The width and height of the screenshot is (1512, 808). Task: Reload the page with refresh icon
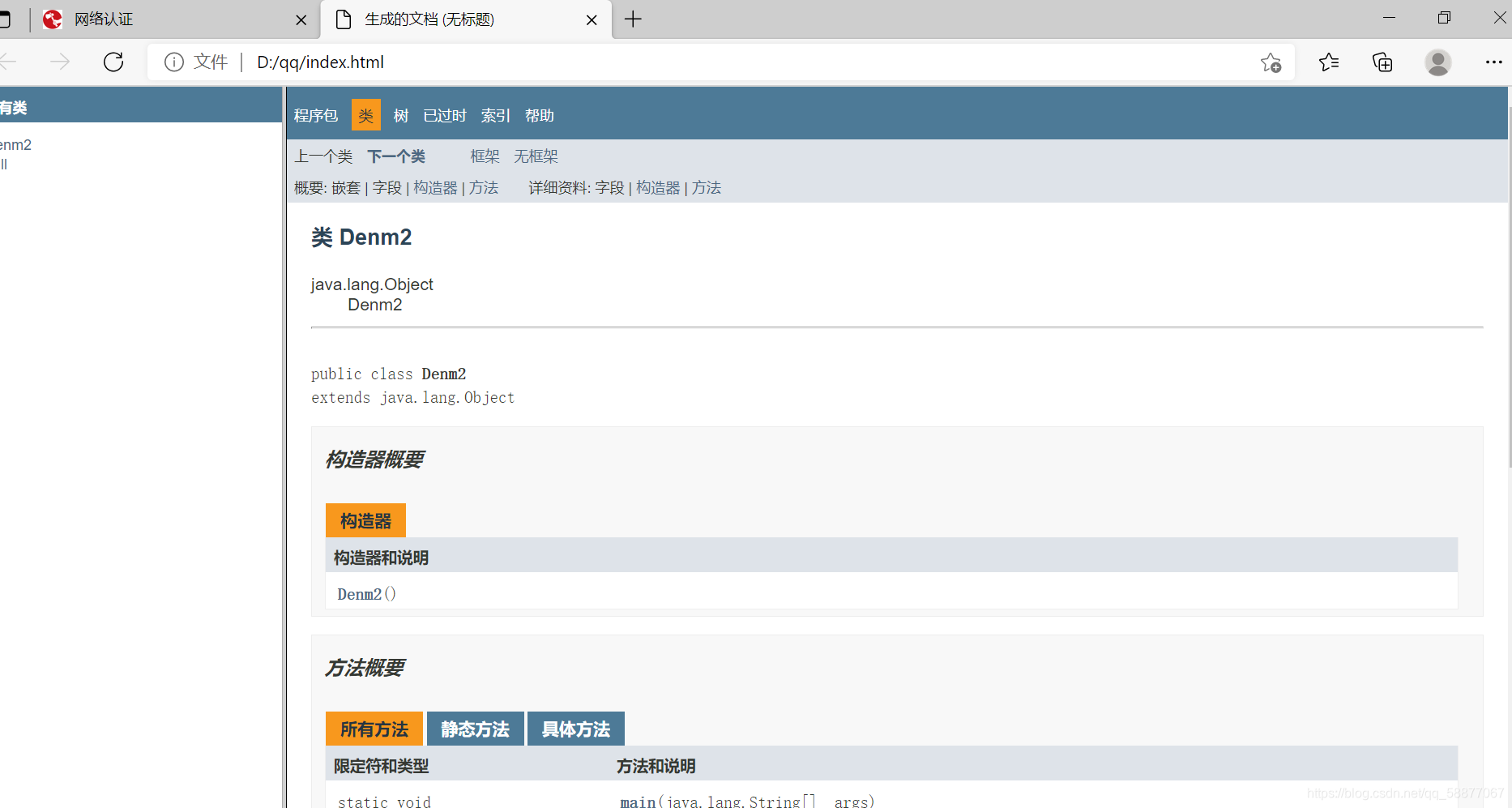[113, 62]
